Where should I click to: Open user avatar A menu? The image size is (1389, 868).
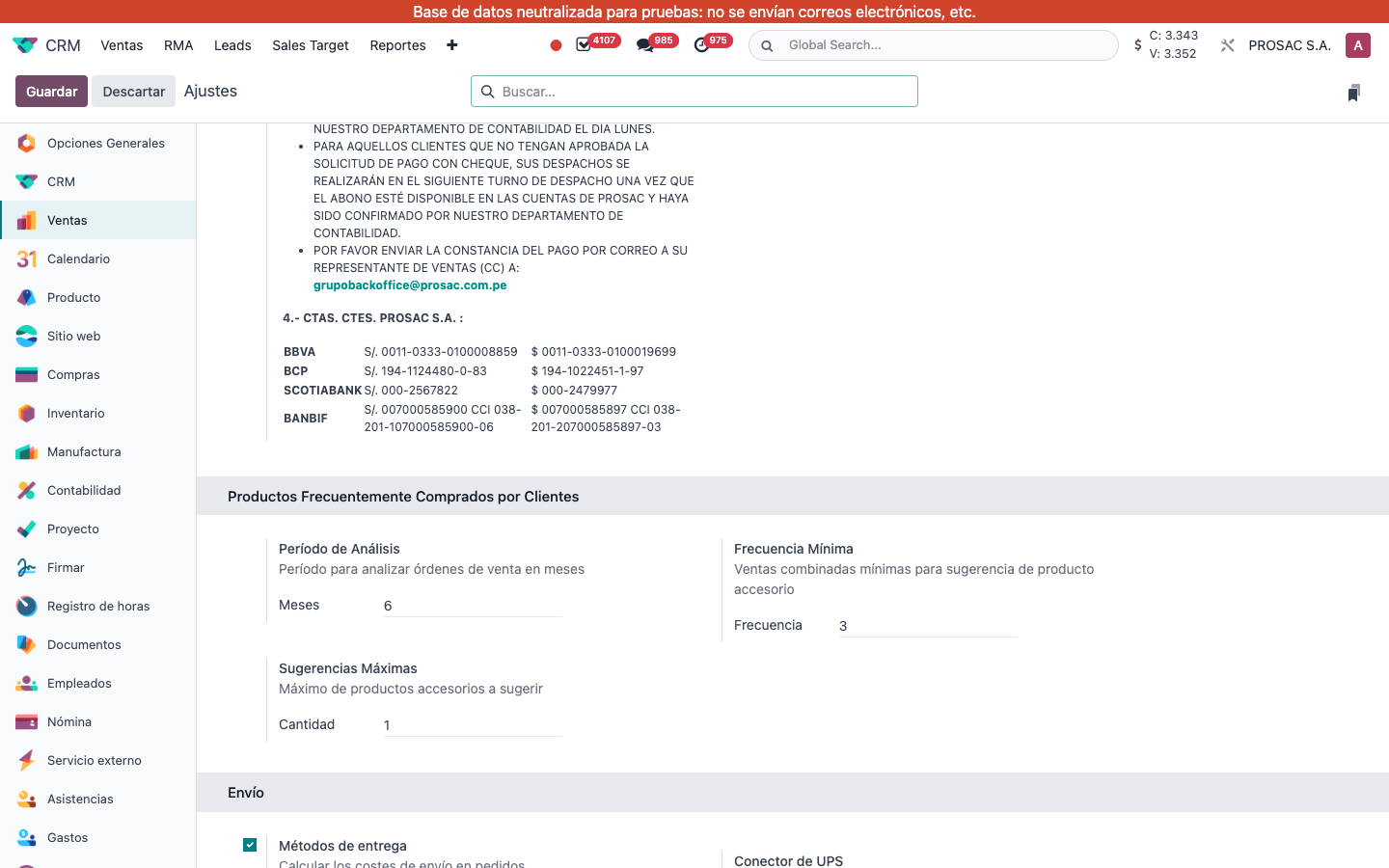pos(1358,45)
